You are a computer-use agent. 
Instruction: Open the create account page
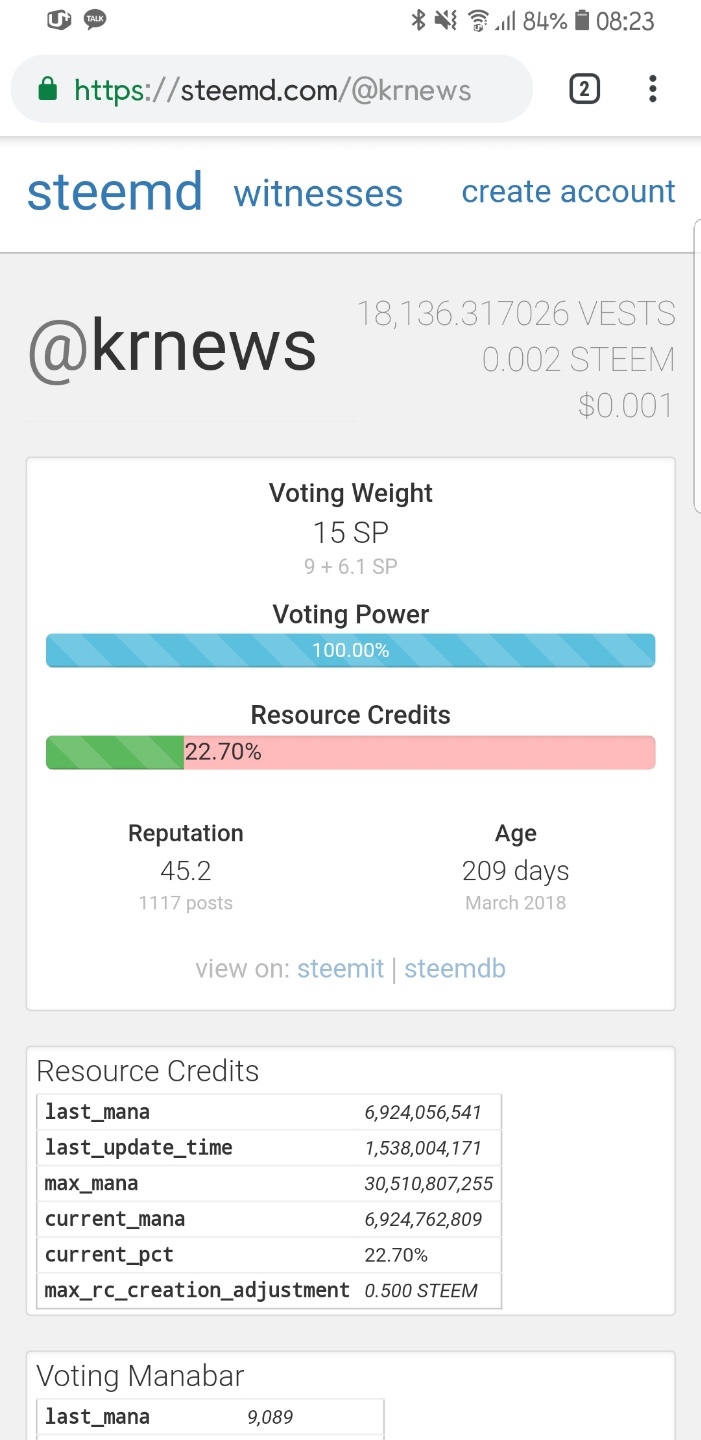pyautogui.click(x=568, y=191)
